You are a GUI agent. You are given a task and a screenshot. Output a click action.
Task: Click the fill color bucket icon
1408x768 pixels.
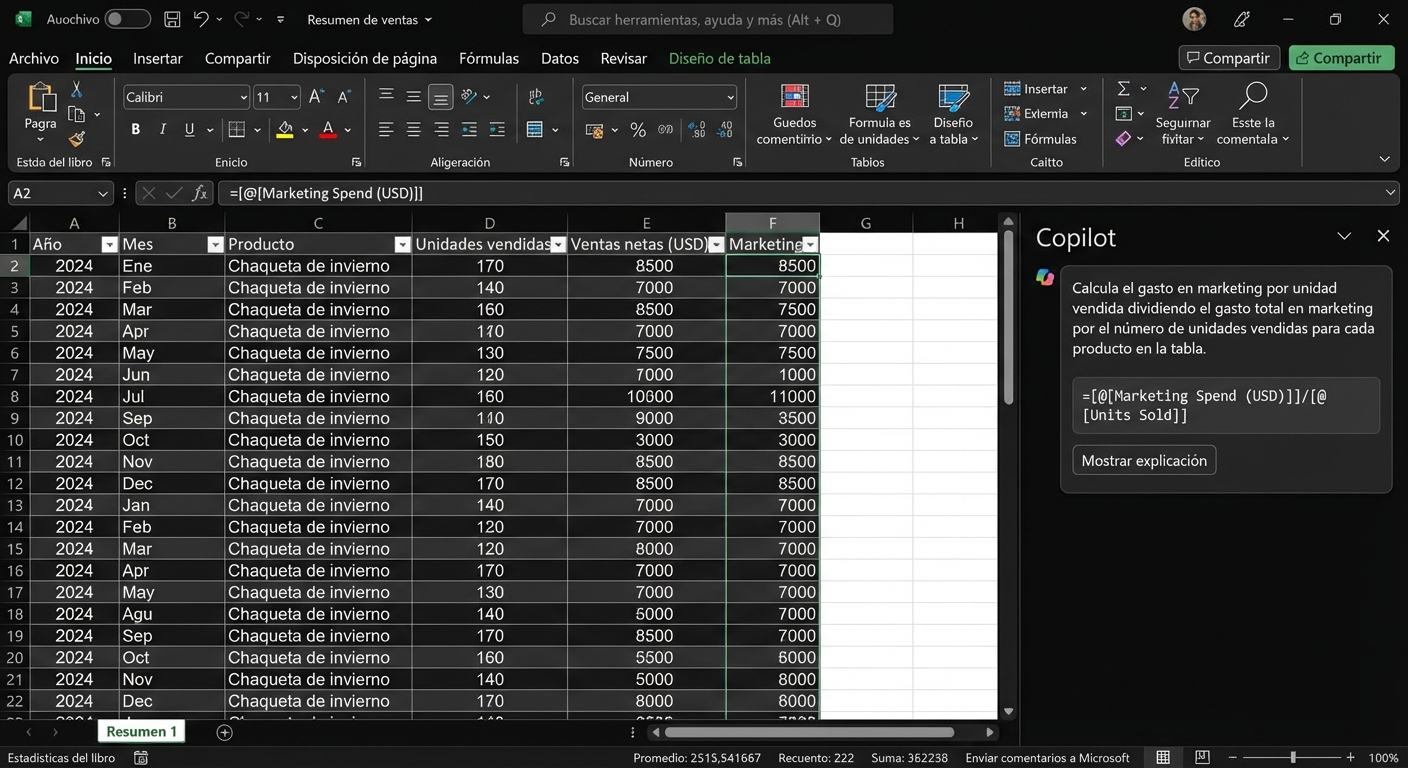[283, 129]
